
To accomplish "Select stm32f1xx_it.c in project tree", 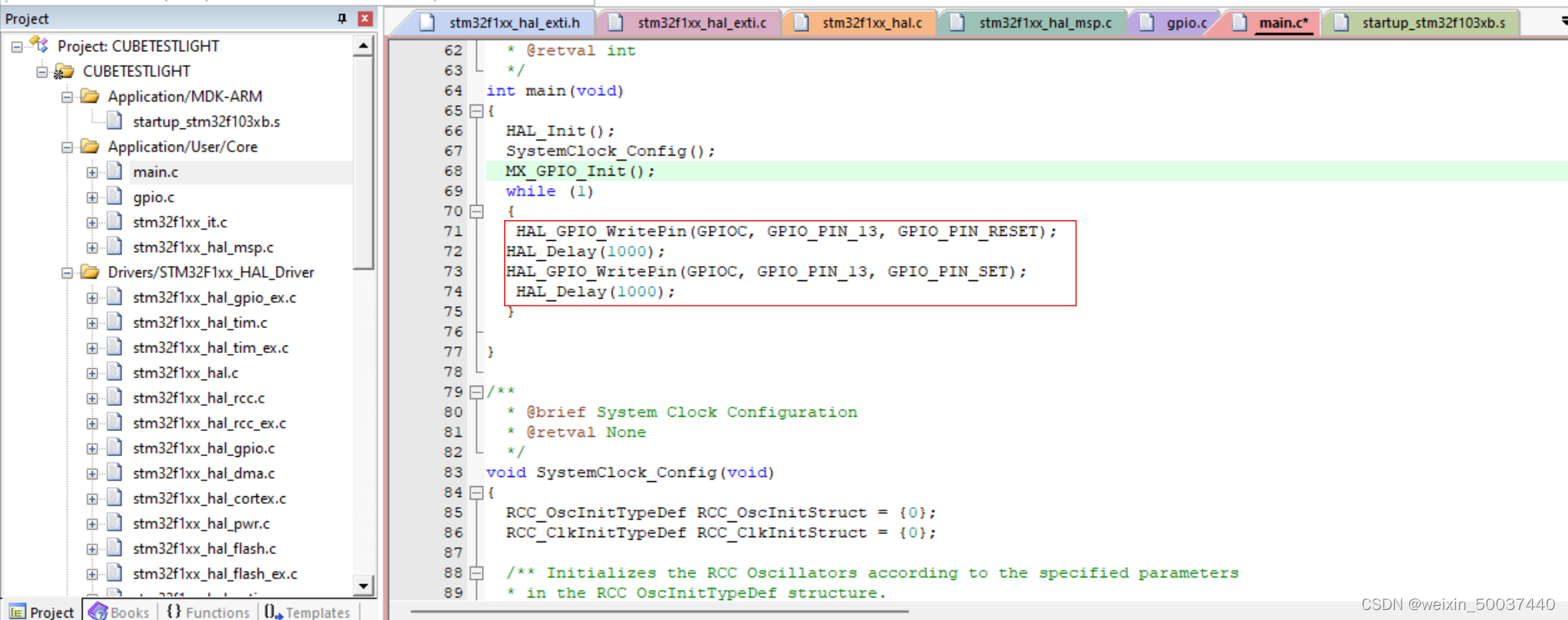I will pyautogui.click(x=180, y=223).
